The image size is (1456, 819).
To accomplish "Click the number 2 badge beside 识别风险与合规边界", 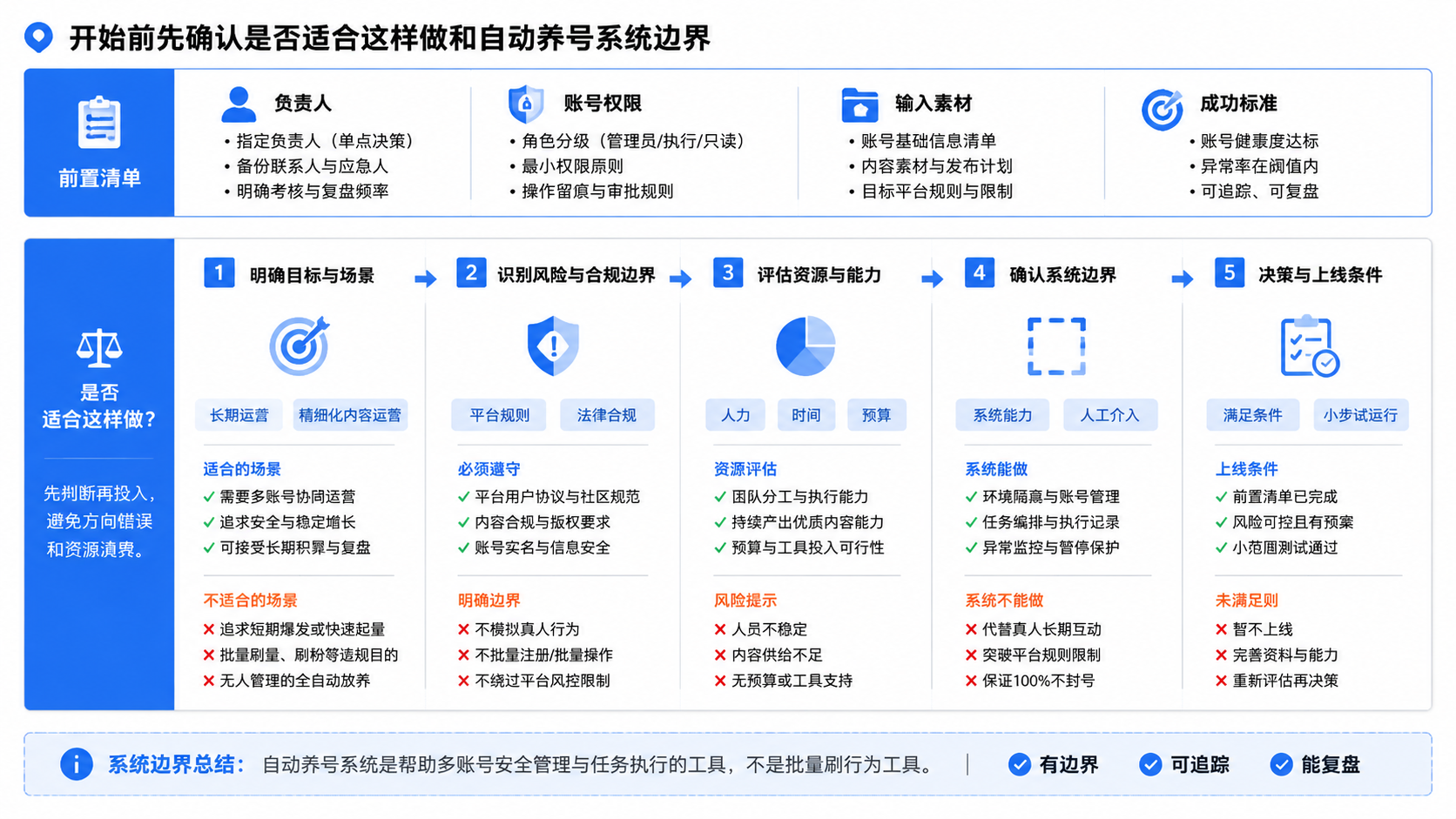I will tap(471, 272).
